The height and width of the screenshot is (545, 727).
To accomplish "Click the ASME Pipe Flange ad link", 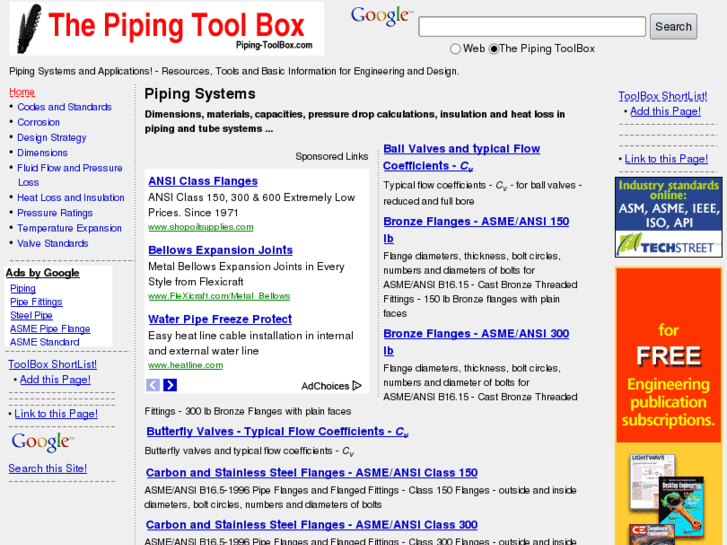I will tap(50, 329).
